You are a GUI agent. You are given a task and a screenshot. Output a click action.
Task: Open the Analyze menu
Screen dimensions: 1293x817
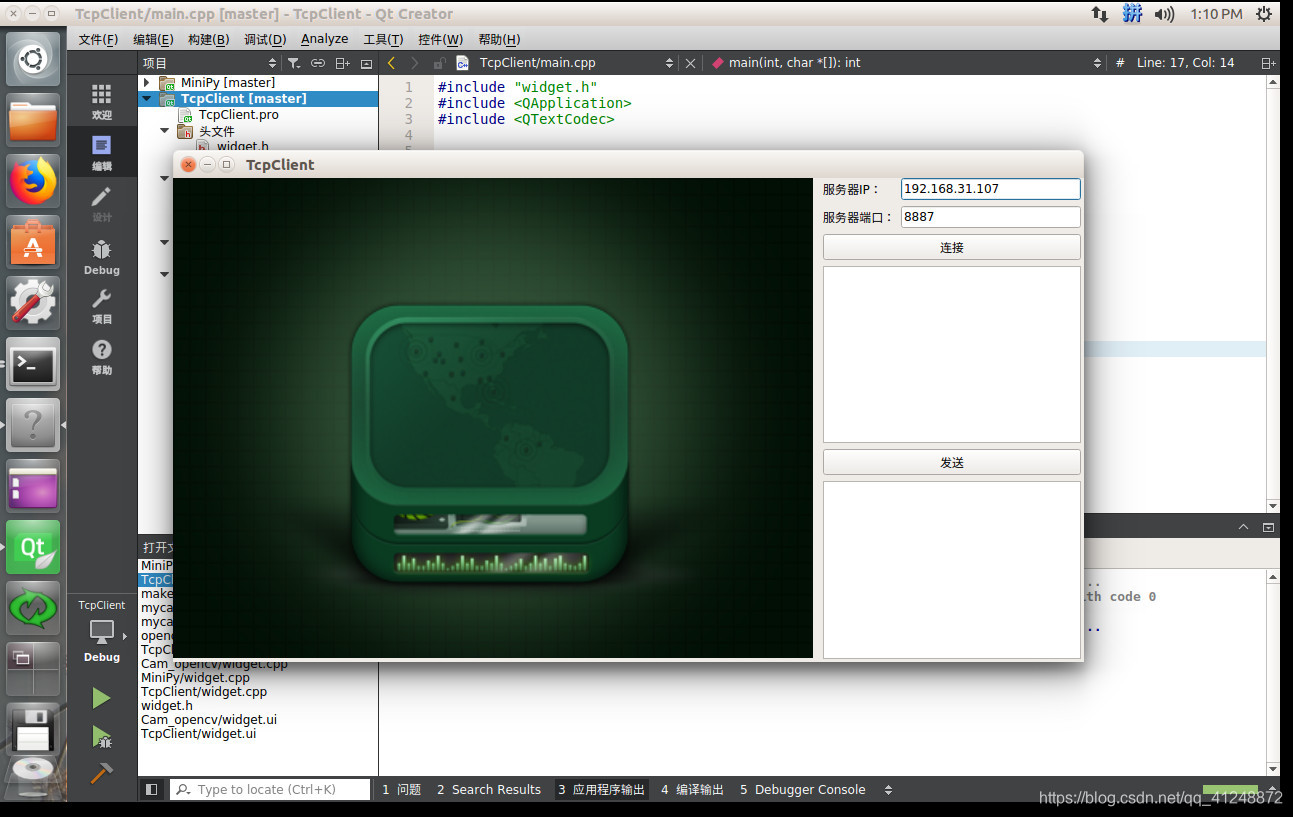(325, 39)
